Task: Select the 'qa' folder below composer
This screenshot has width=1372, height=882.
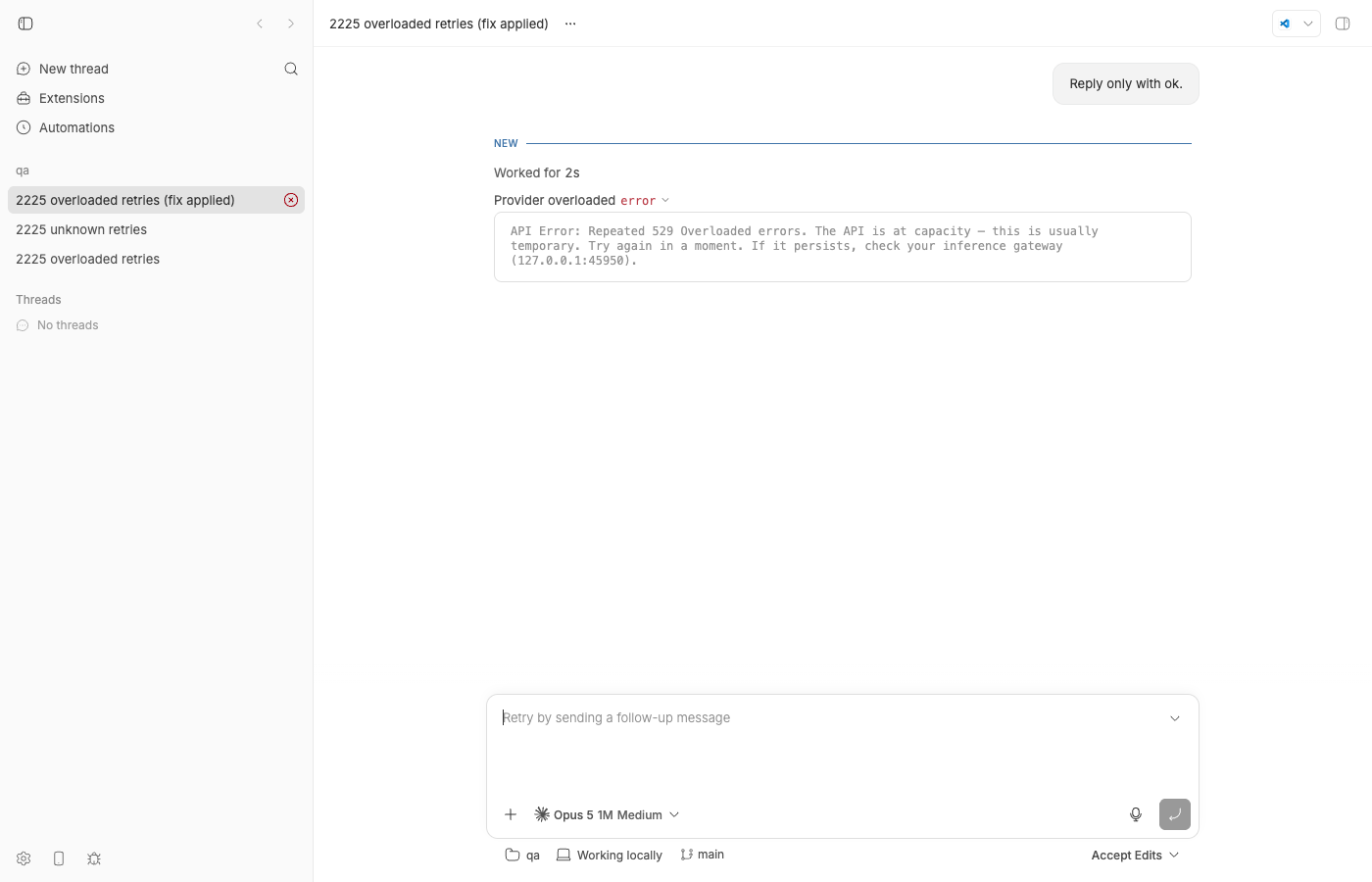Action: pyautogui.click(x=522, y=855)
